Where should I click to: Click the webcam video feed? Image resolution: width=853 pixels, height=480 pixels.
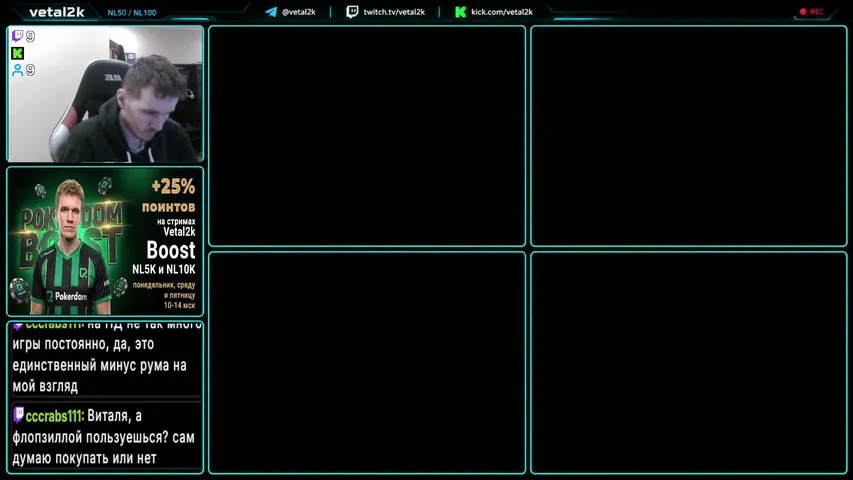105,94
